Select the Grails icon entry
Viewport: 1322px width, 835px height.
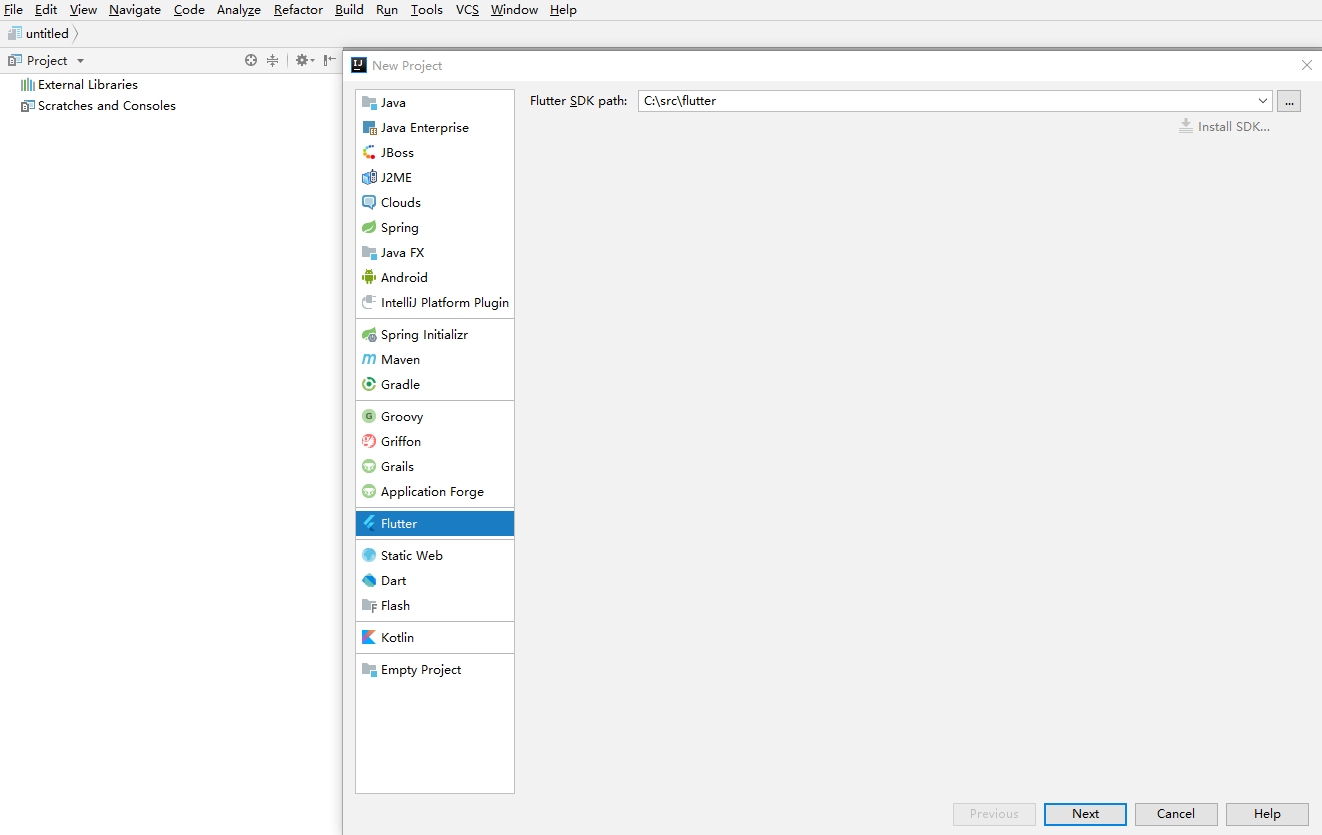pyautogui.click(x=369, y=467)
